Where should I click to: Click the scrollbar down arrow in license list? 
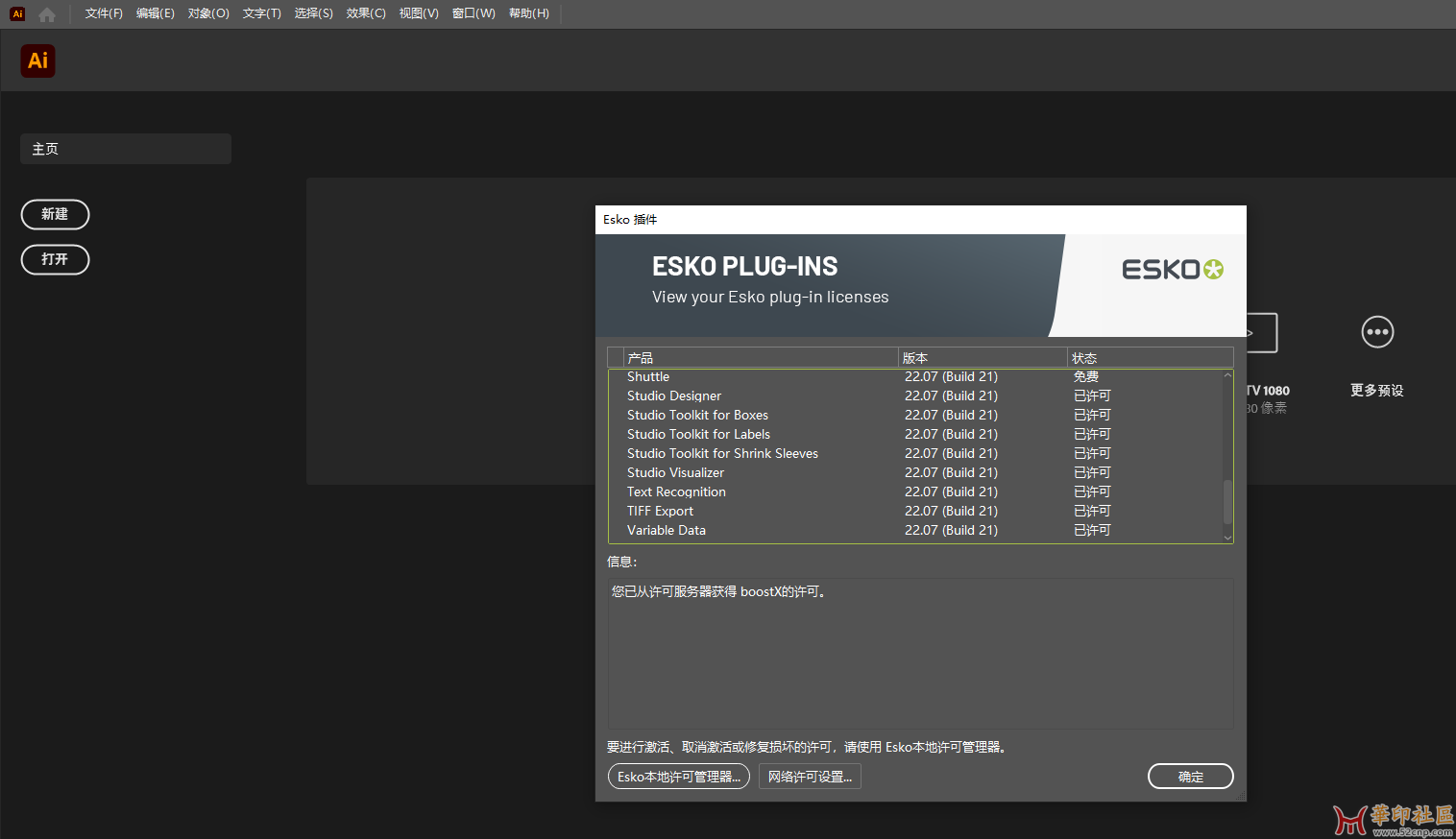[1227, 538]
